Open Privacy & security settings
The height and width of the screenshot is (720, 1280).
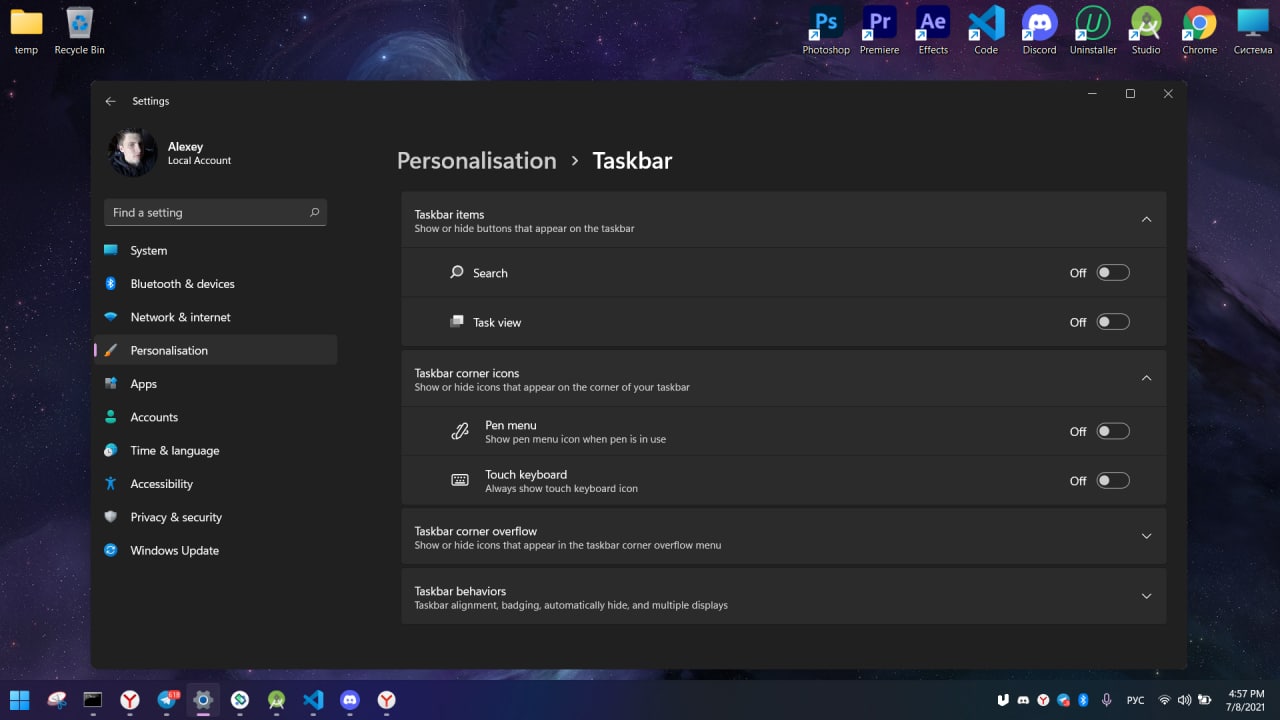(x=216, y=517)
